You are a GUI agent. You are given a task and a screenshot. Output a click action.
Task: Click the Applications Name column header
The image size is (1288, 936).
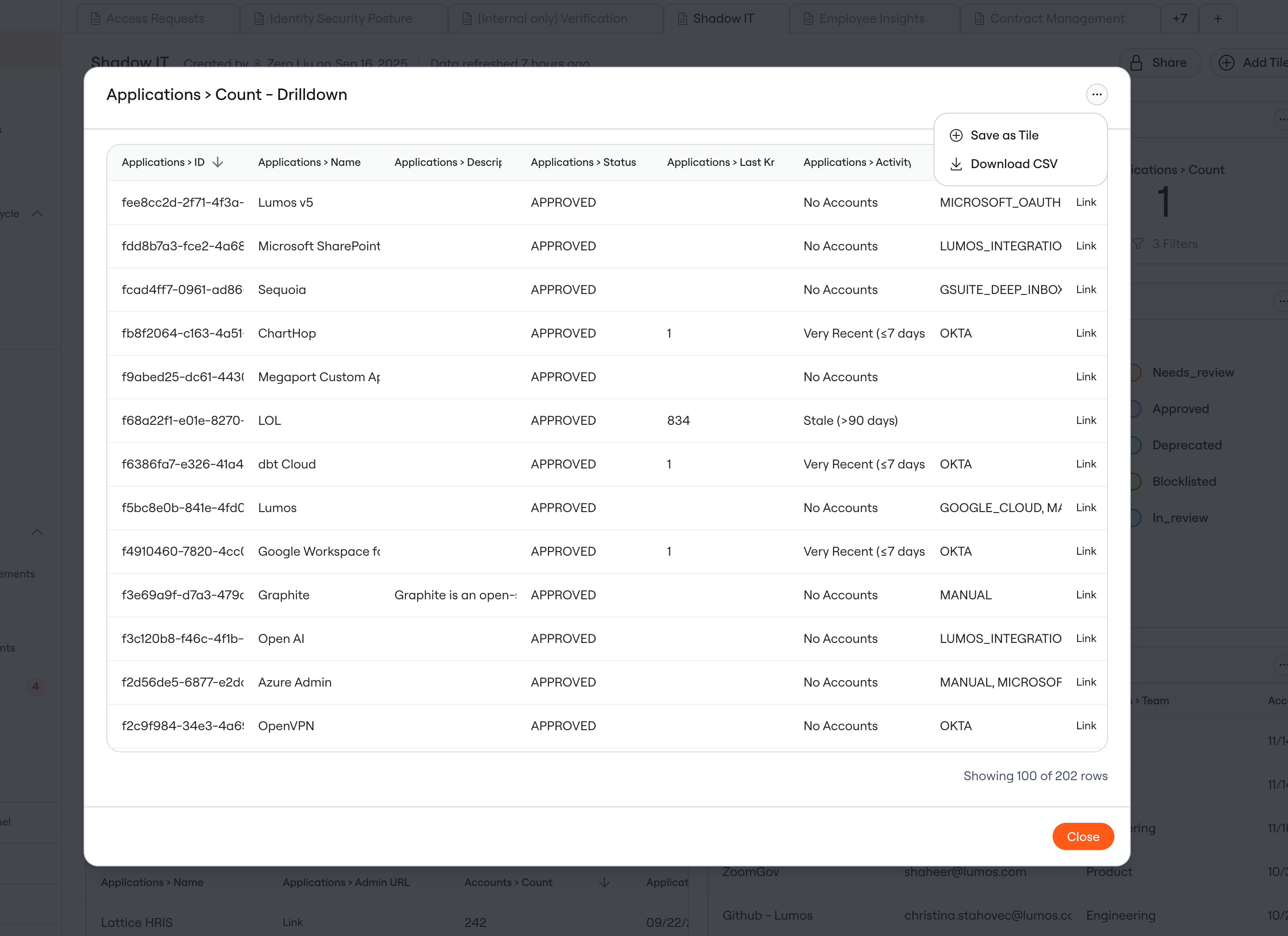tap(309, 162)
